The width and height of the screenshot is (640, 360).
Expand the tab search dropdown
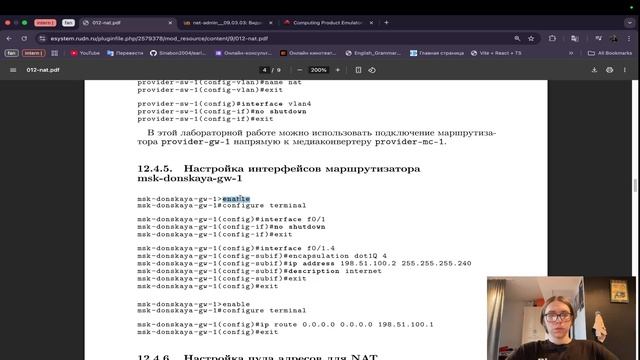pos(629,23)
